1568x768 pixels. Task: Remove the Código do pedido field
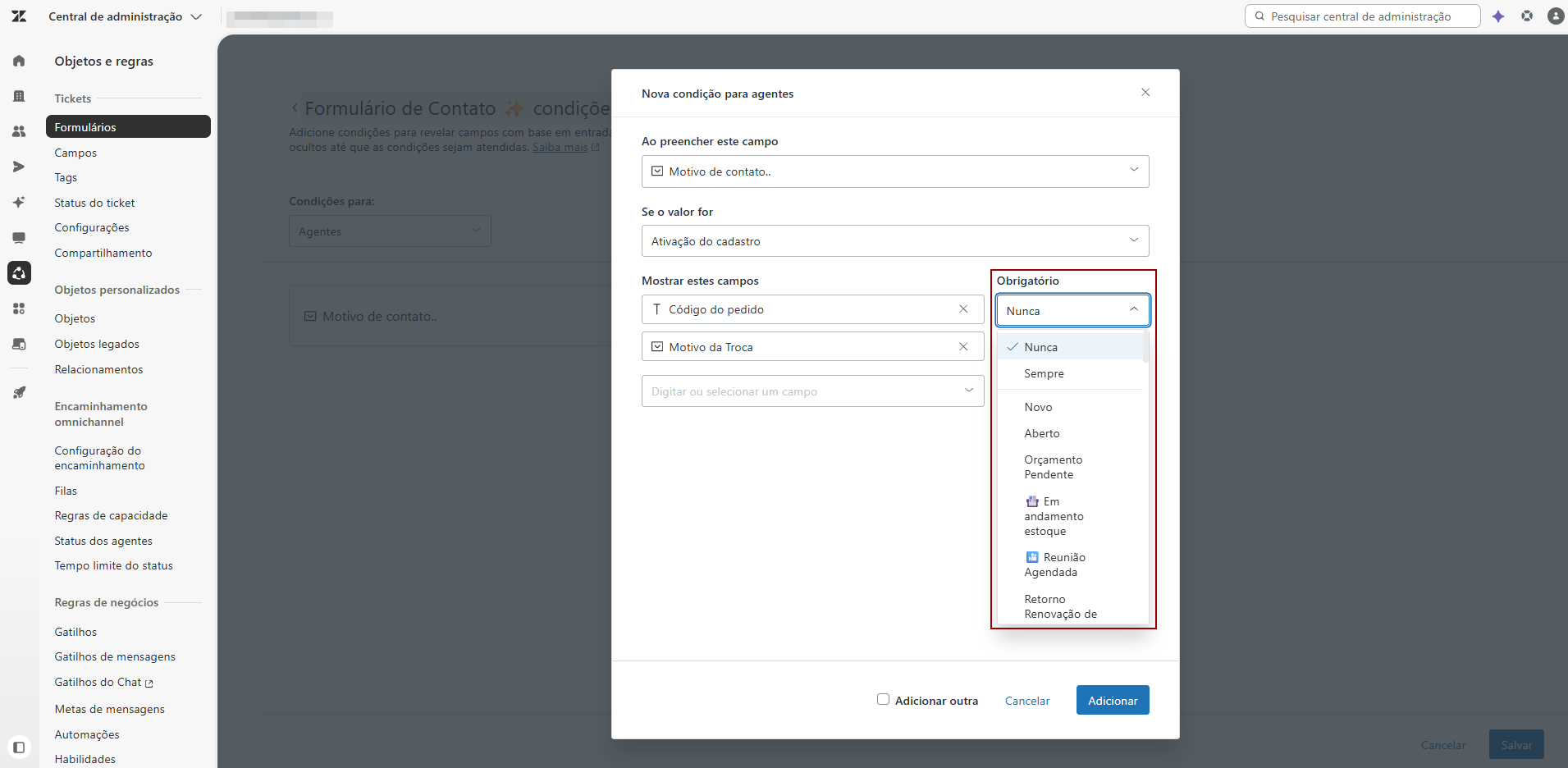pyautogui.click(x=963, y=309)
